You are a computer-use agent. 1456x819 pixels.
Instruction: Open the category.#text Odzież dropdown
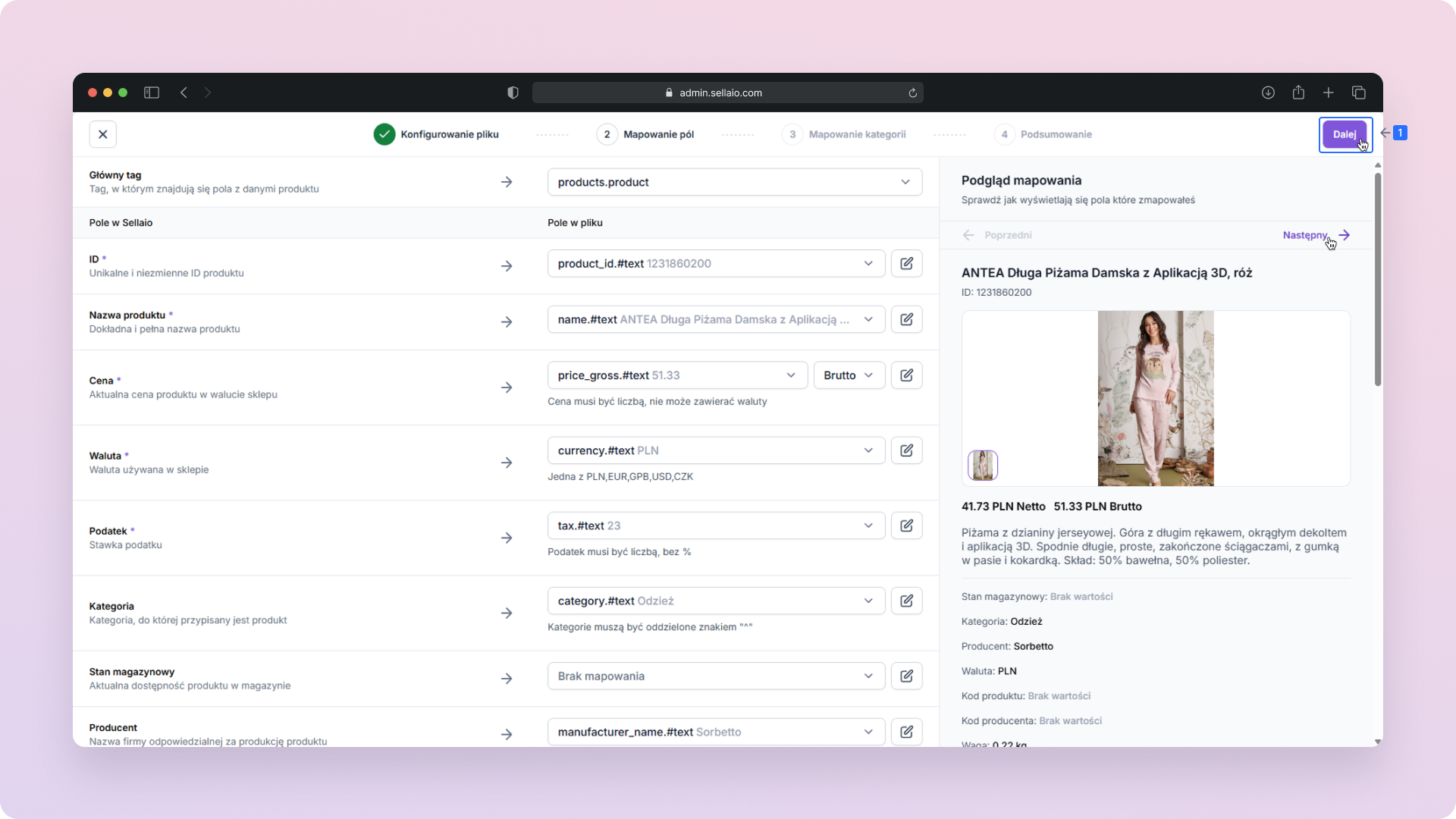[x=716, y=601]
